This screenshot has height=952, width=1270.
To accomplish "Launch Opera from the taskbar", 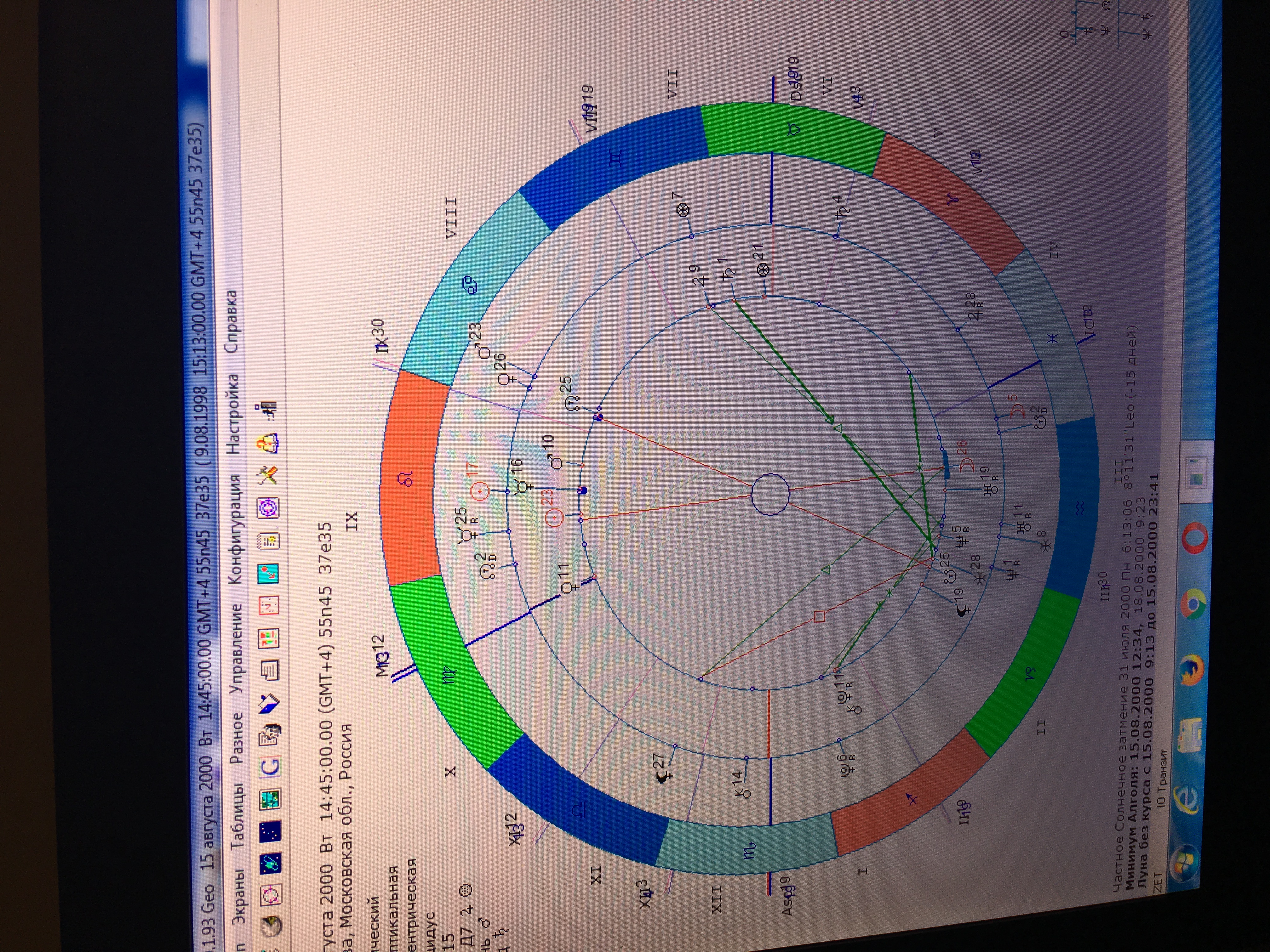I will (1195, 537).
